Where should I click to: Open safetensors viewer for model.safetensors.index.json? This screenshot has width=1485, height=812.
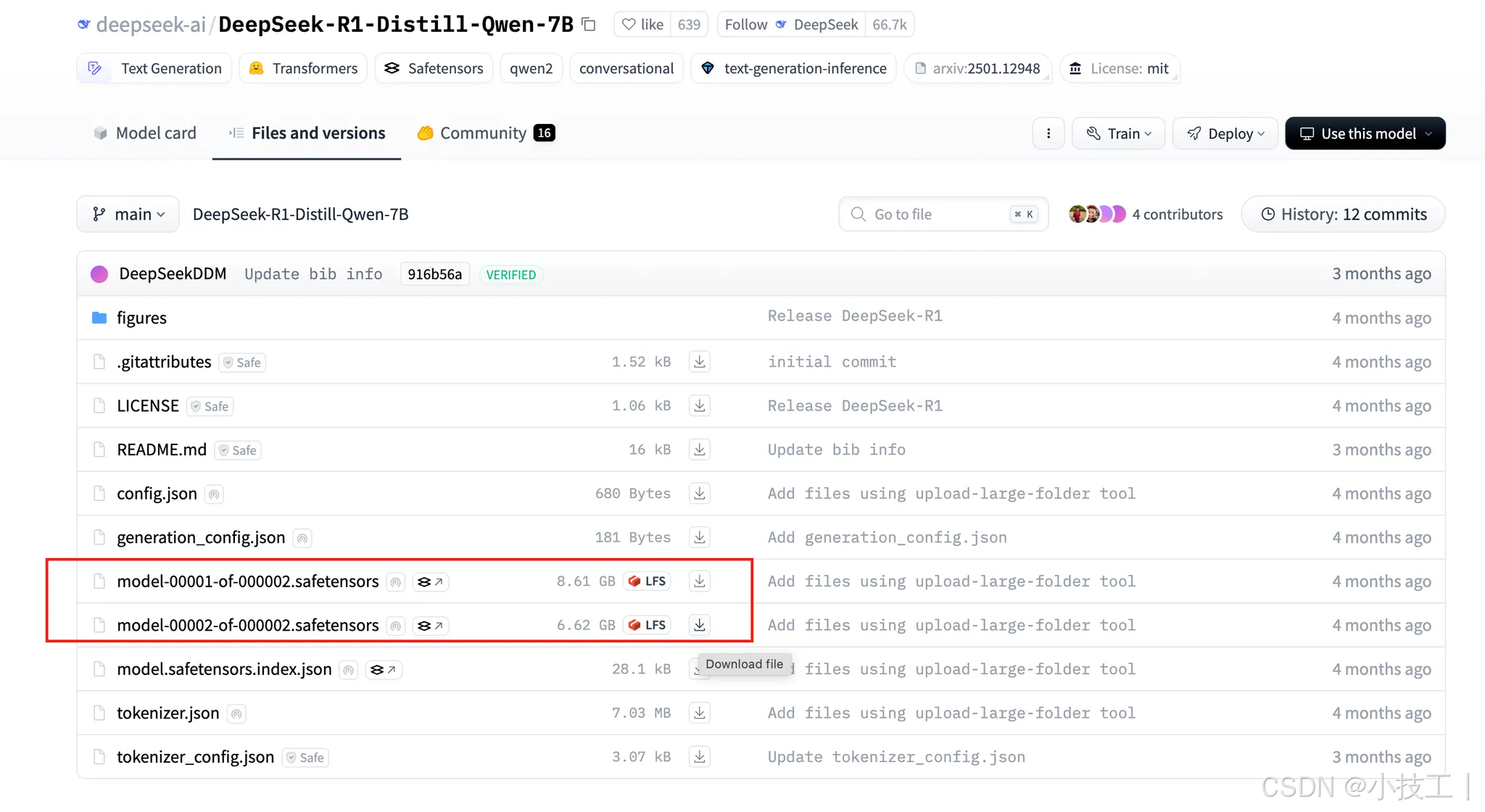point(383,669)
